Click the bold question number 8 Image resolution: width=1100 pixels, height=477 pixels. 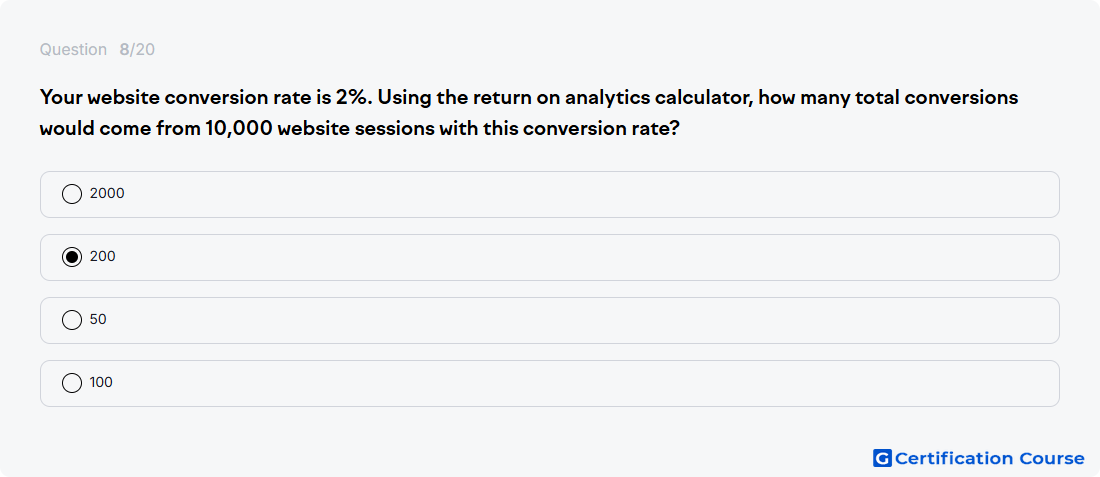click(x=124, y=50)
